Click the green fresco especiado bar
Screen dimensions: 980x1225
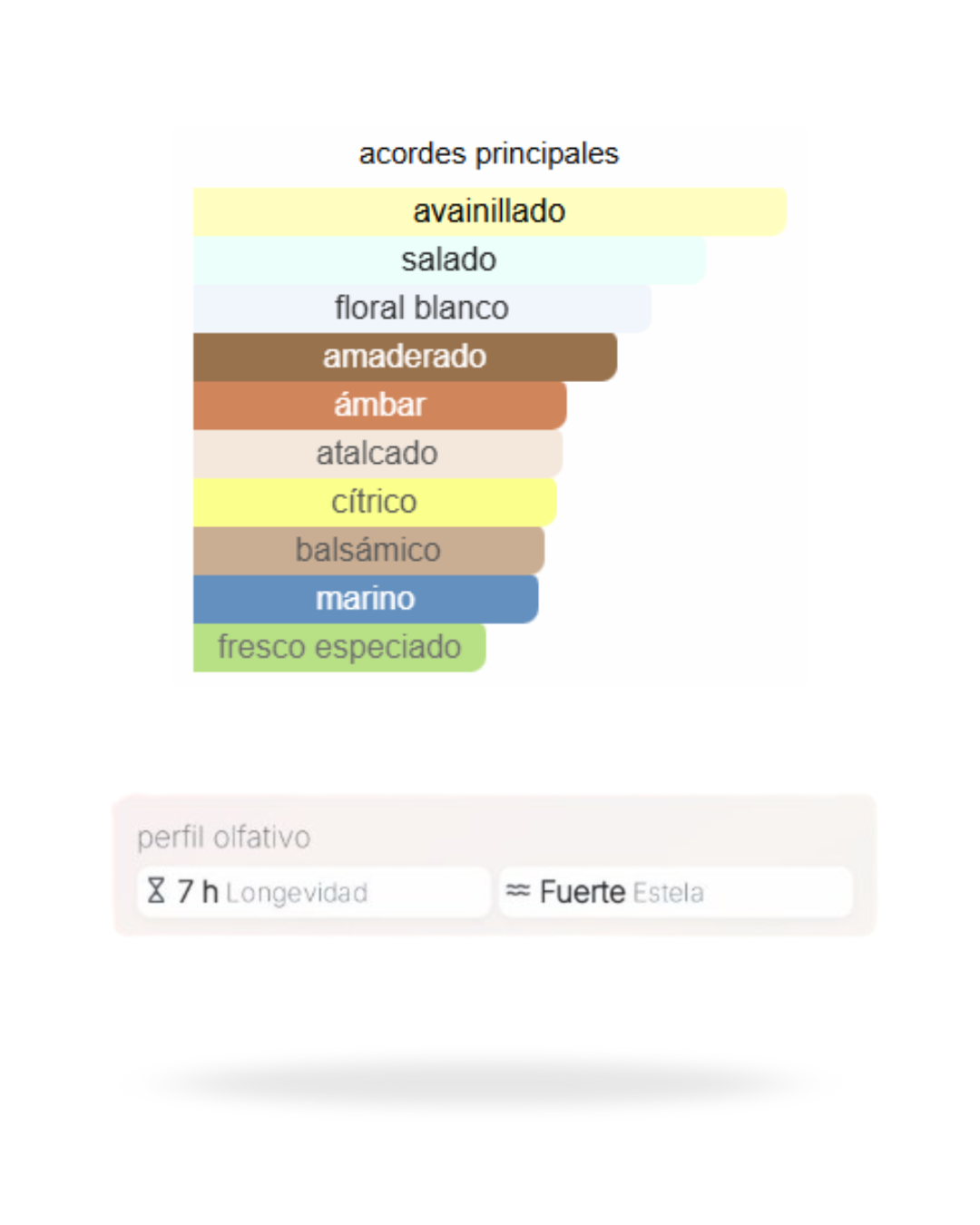338,647
